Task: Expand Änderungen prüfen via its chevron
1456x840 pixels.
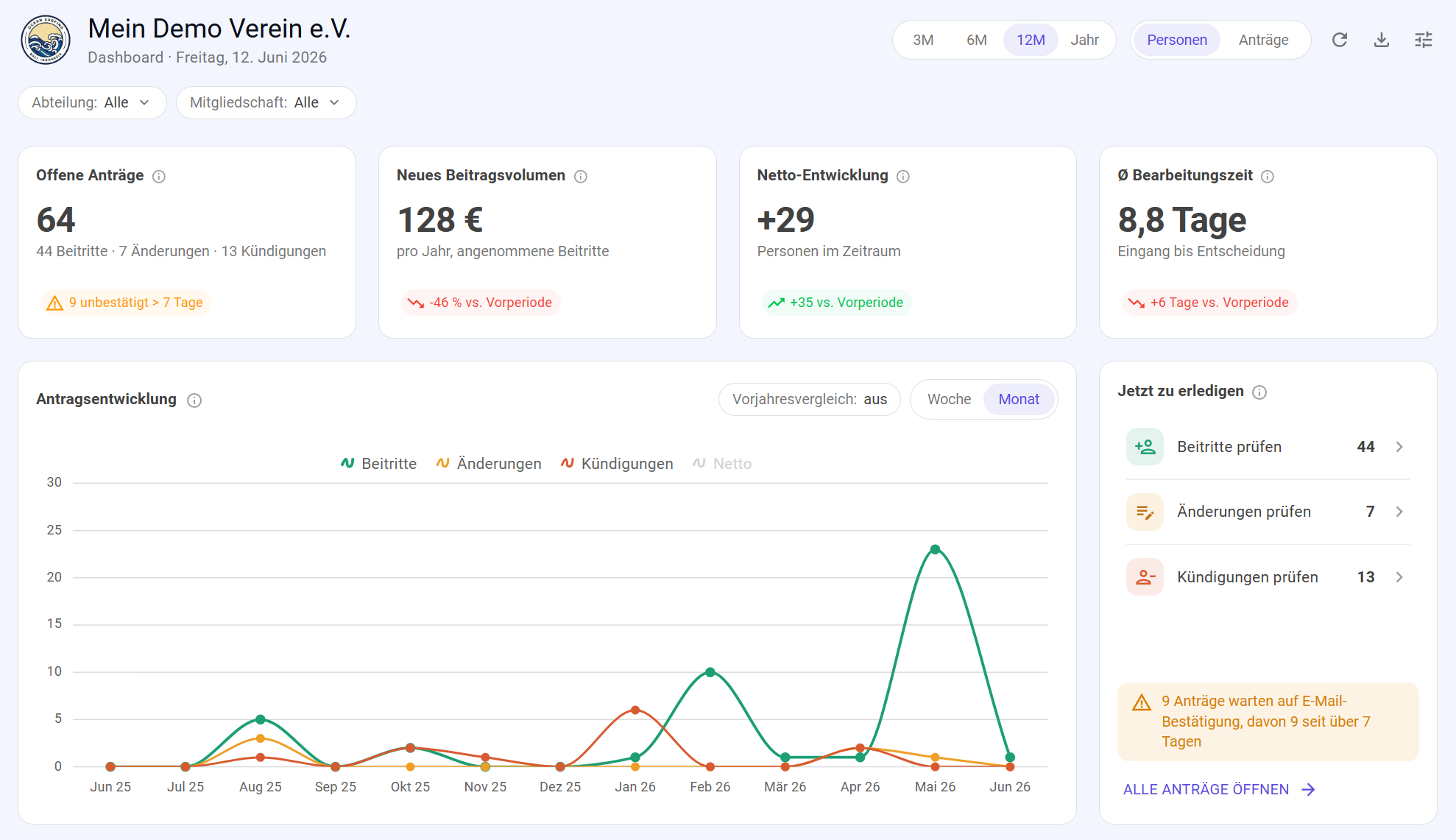Action: pyautogui.click(x=1399, y=512)
